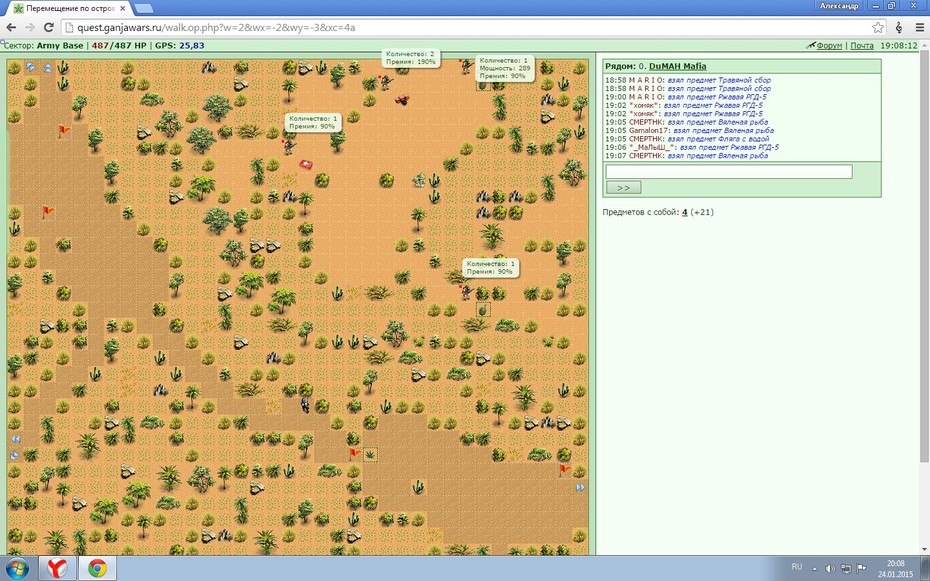Screen dimensions: 930x581
Task: Open the DuMAH Mafia player link
Action: point(677,66)
